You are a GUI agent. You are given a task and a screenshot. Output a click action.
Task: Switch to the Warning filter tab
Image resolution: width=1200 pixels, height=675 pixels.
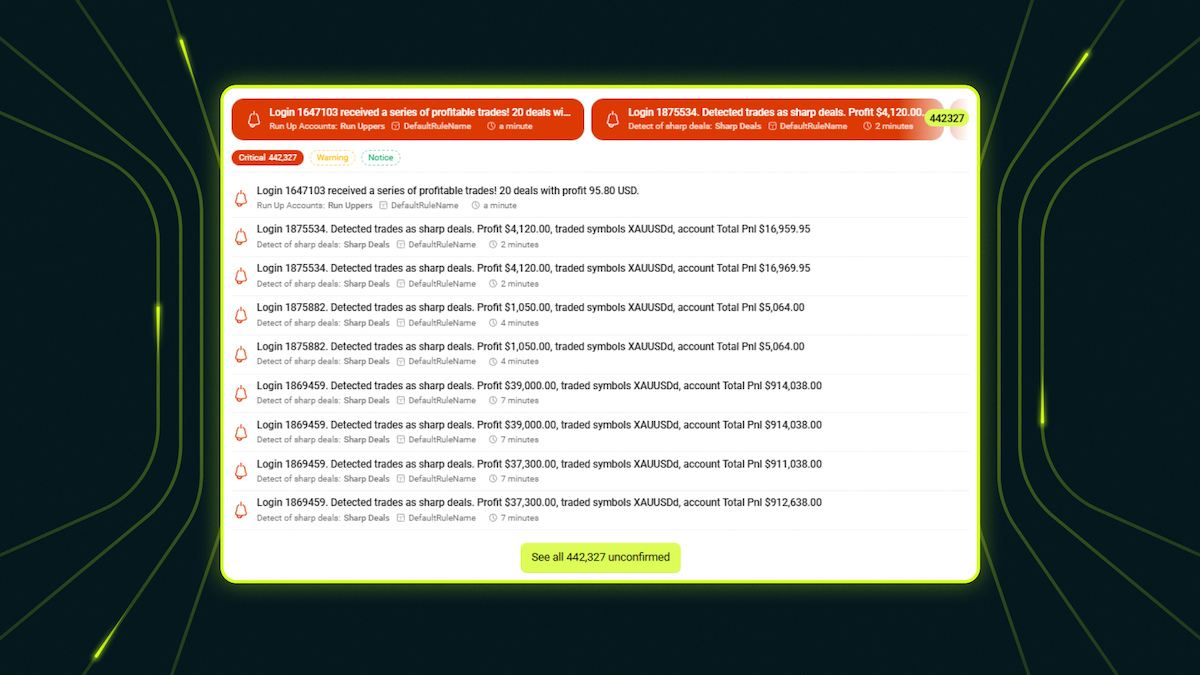[x=332, y=157]
